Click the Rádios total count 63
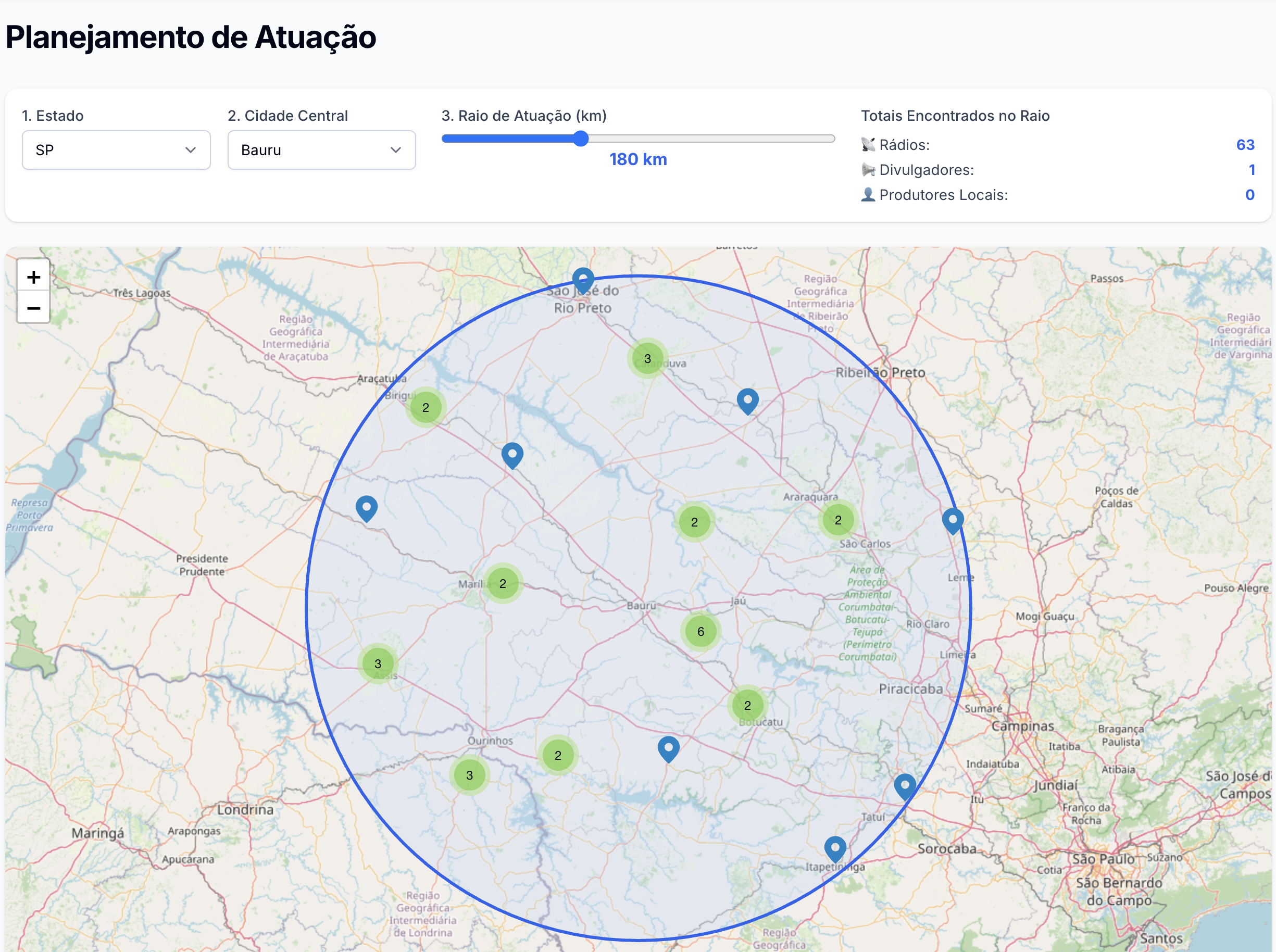 tap(1245, 145)
